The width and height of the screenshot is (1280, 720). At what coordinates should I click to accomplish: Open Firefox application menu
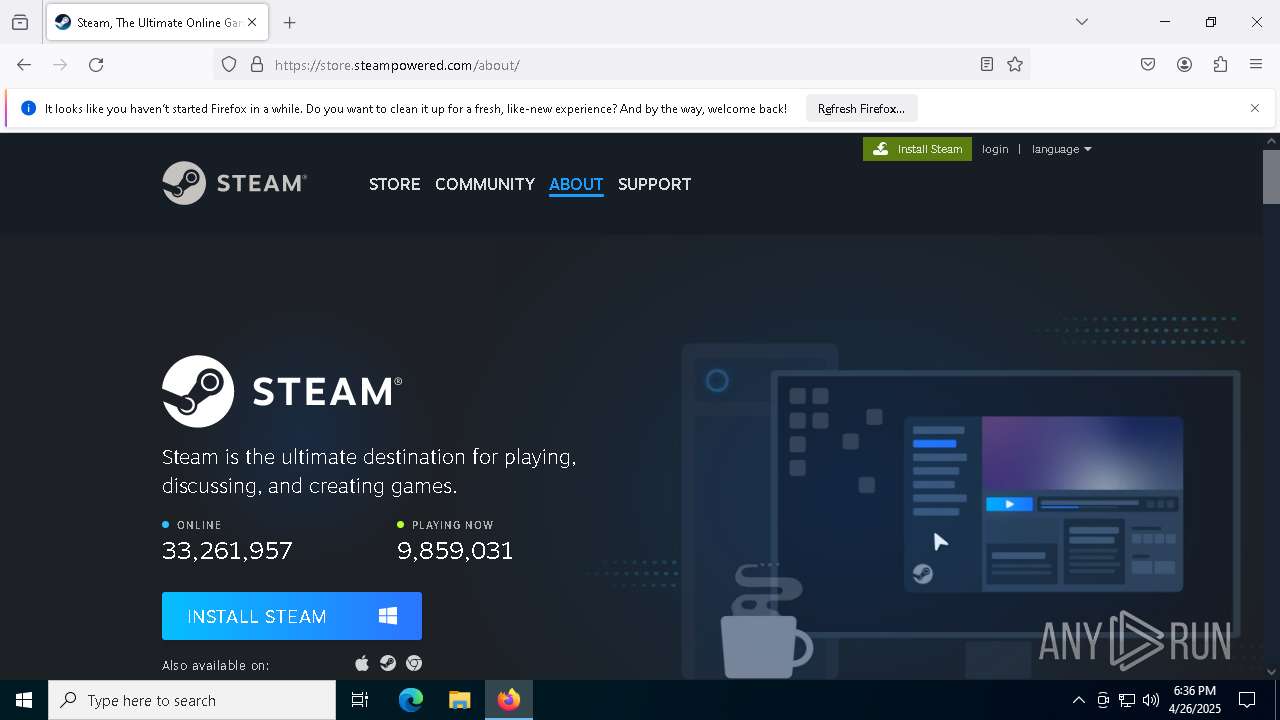pyautogui.click(x=1256, y=65)
